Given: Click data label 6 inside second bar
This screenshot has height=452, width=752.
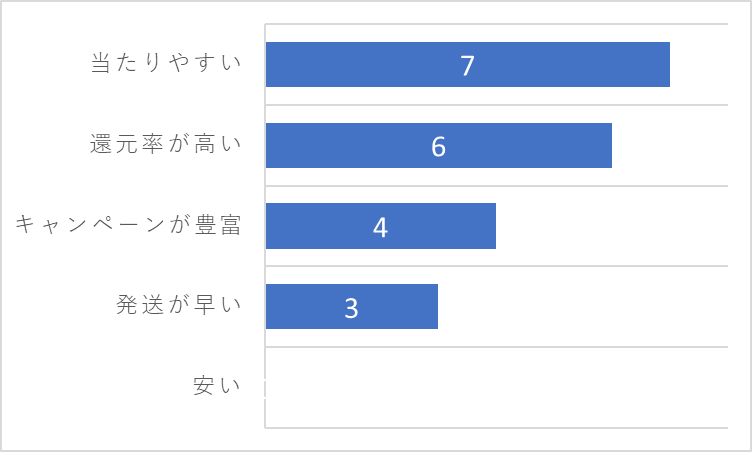Looking at the screenshot, I should [x=438, y=146].
